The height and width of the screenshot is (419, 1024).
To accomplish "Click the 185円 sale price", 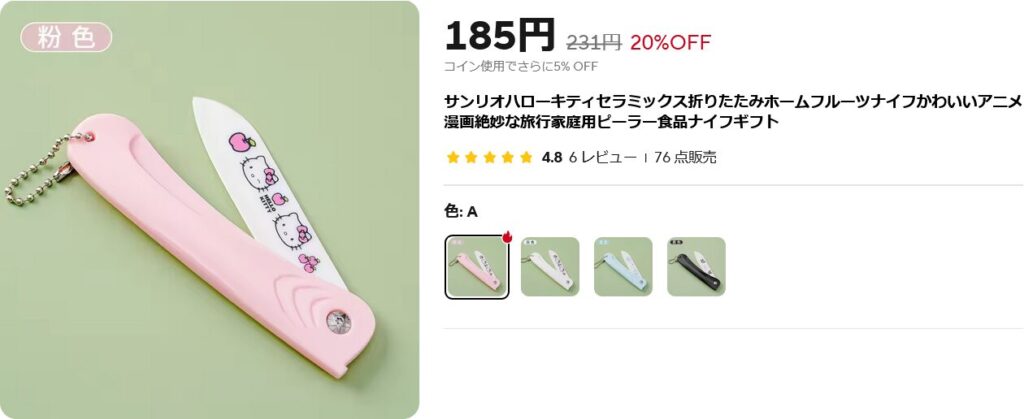I will tap(500, 35).
